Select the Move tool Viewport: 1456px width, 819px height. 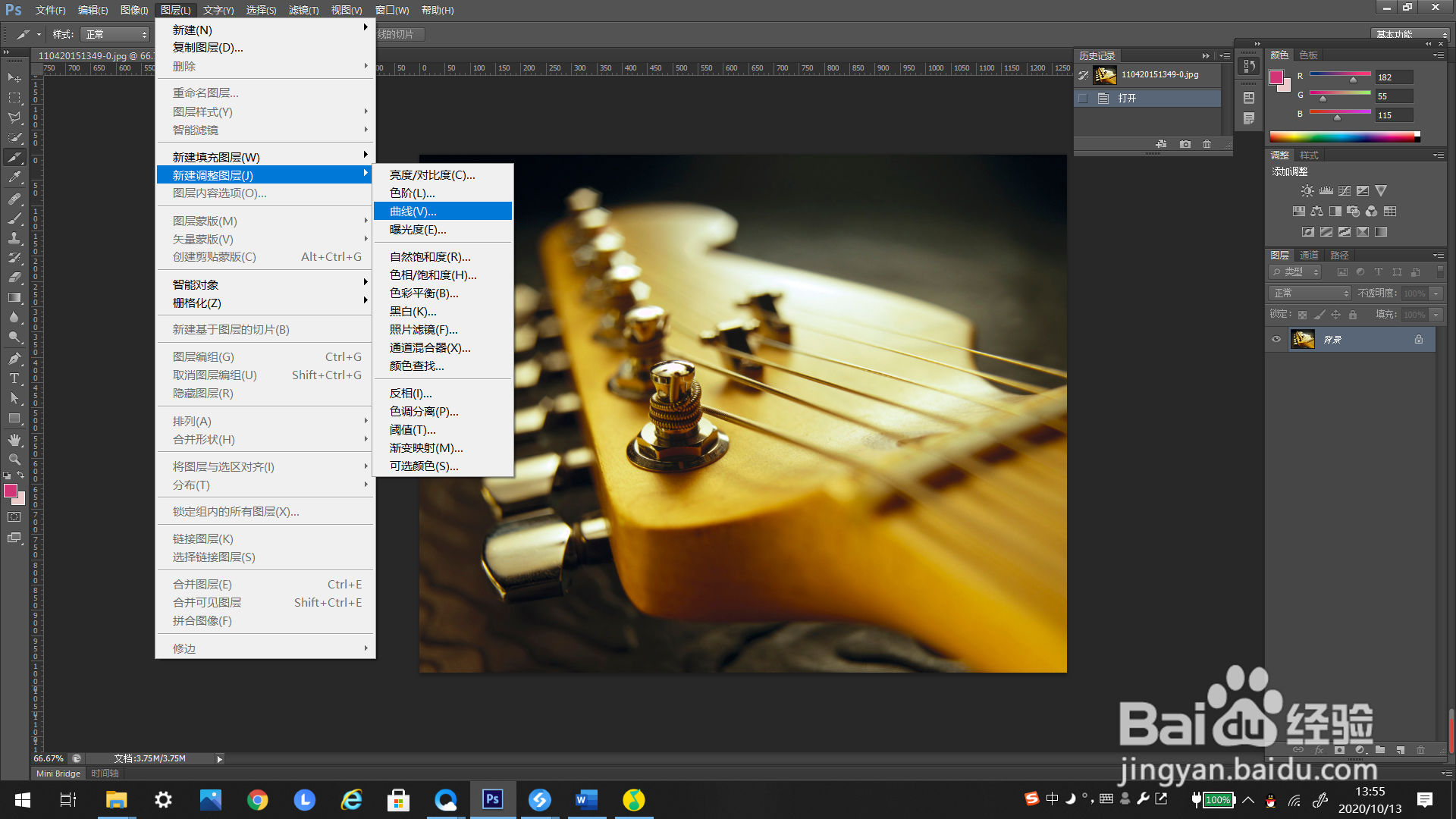pos(14,77)
